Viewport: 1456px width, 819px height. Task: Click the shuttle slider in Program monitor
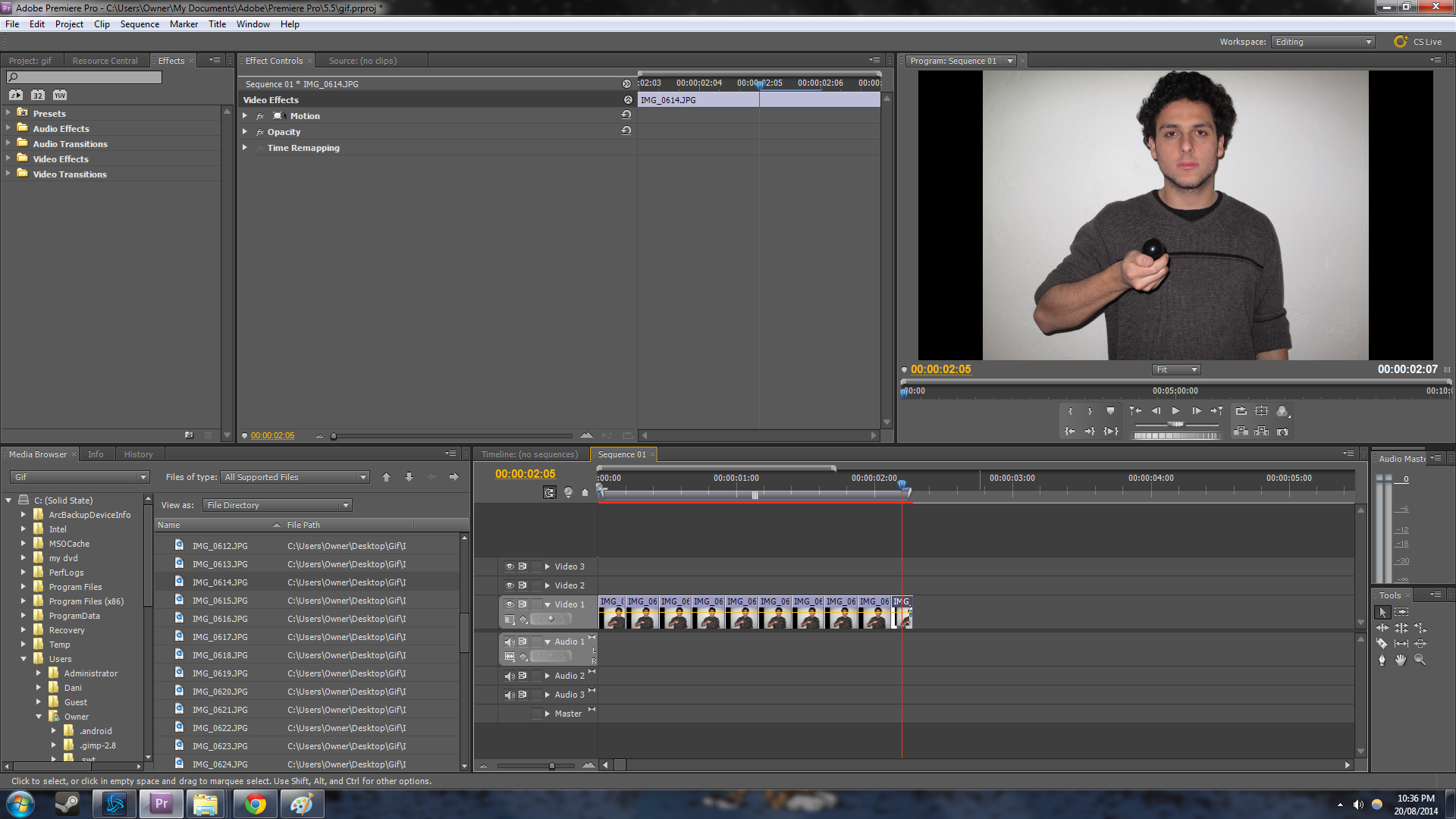(1175, 425)
